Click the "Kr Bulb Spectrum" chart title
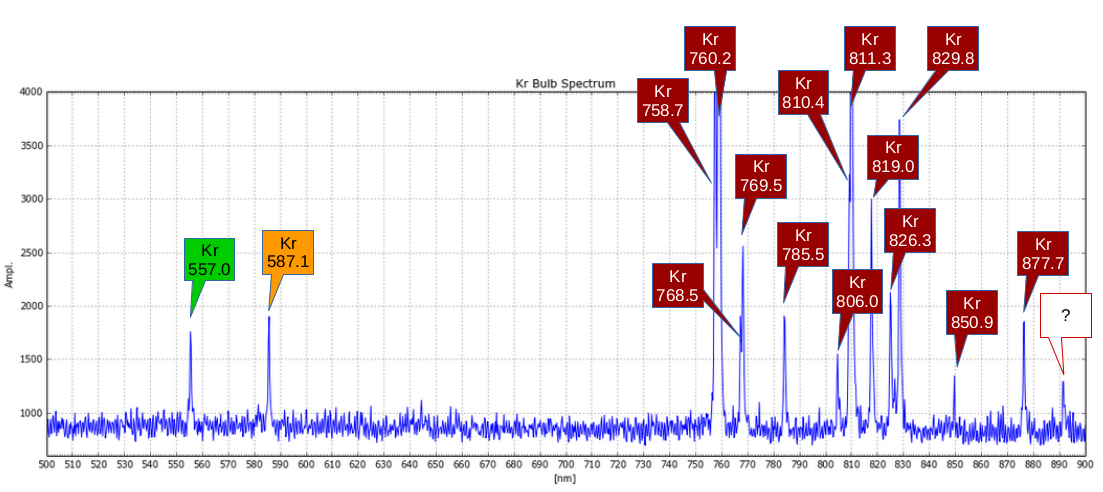 (x=565, y=83)
